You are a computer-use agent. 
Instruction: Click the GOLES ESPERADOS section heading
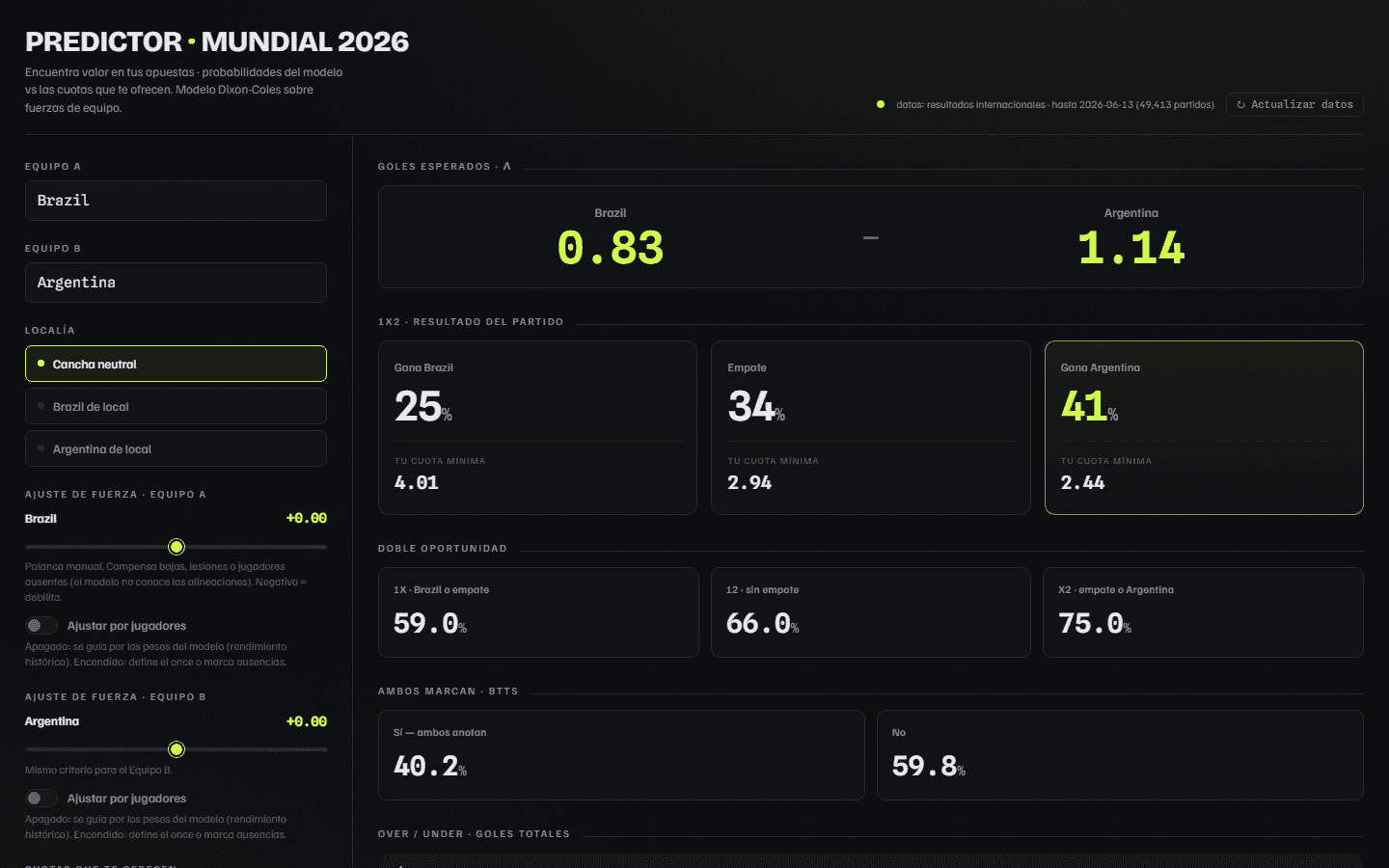tap(445, 167)
